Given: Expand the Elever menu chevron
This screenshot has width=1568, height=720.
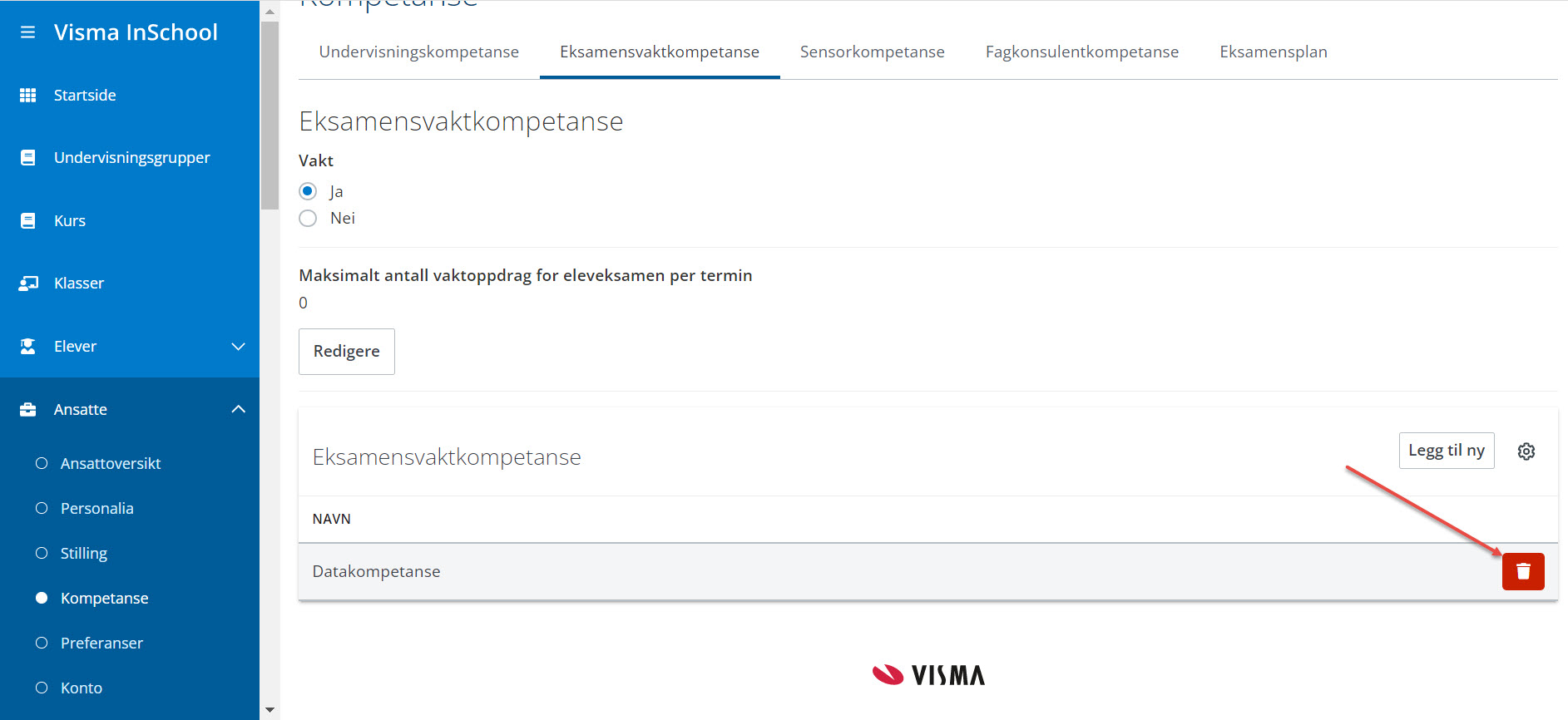Looking at the screenshot, I should [238, 347].
